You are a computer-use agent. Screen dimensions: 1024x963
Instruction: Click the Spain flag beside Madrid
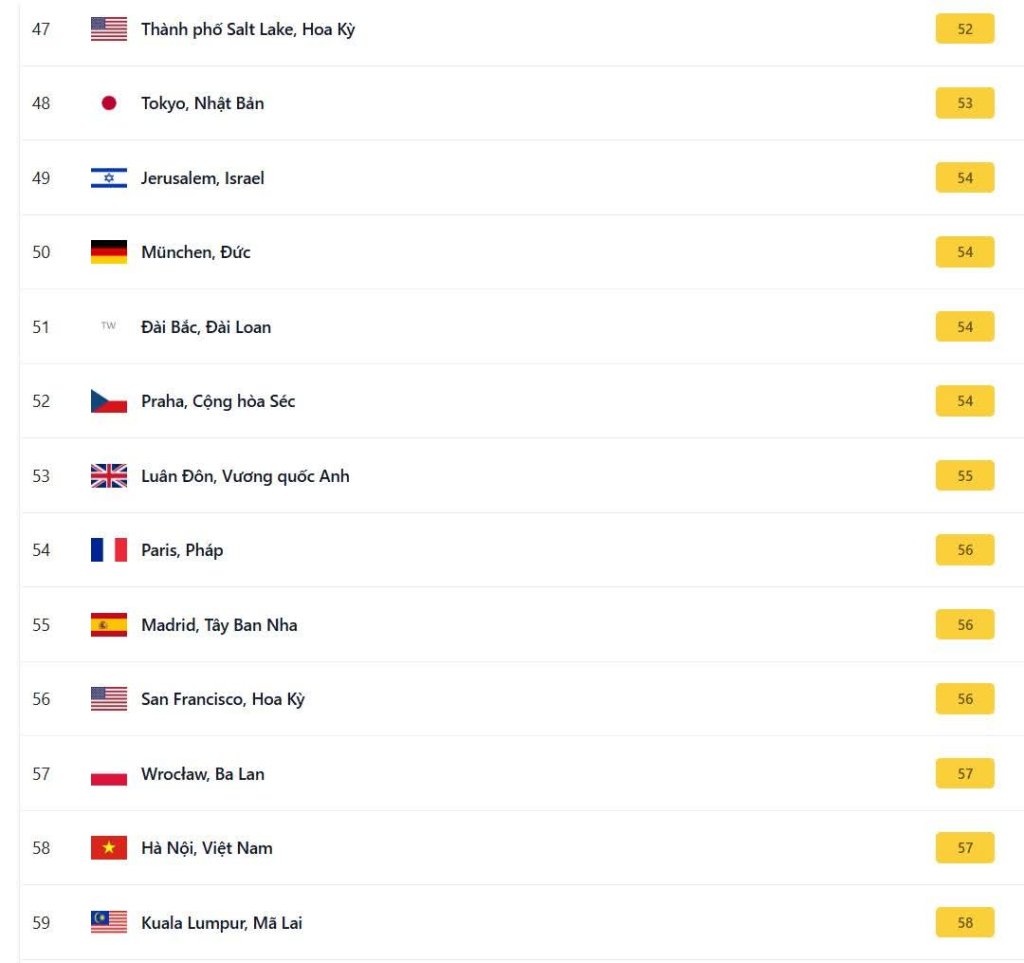pyautogui.click(x=109, y=625)
